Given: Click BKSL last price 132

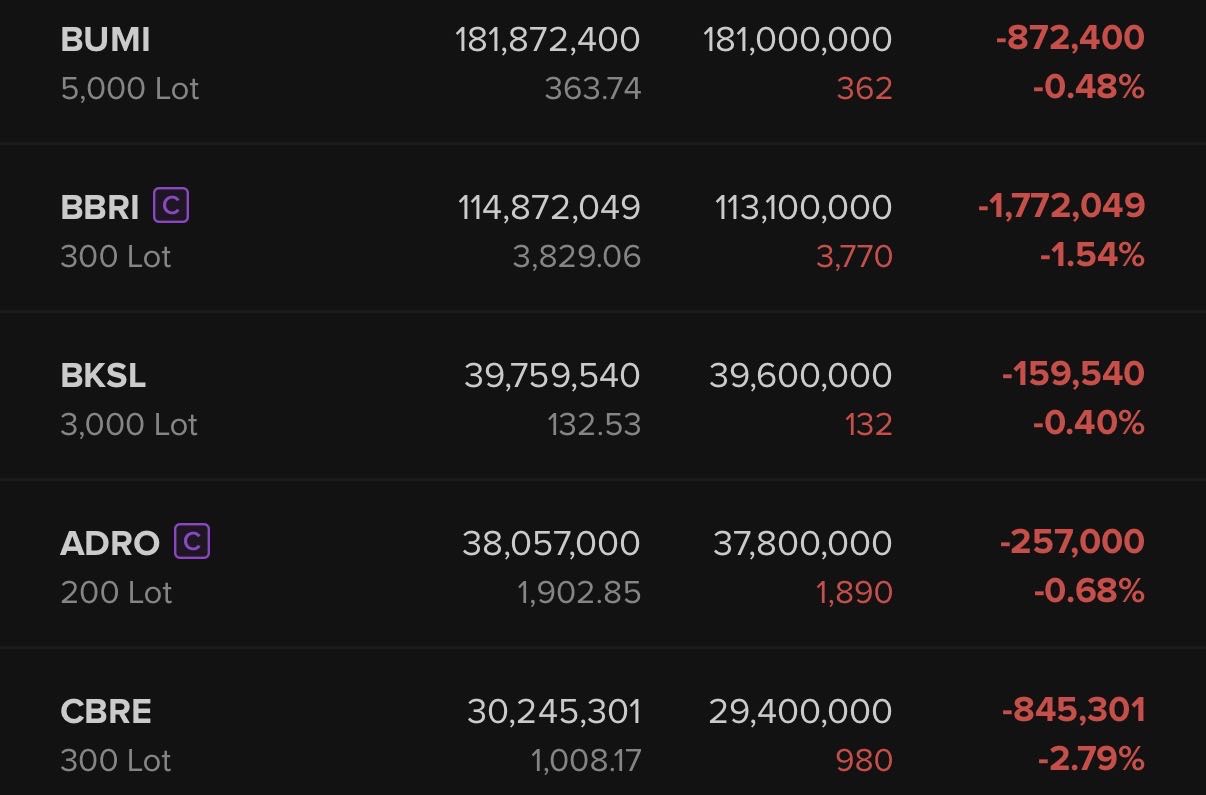Looking at the screenshot, I should pos(867,425).
